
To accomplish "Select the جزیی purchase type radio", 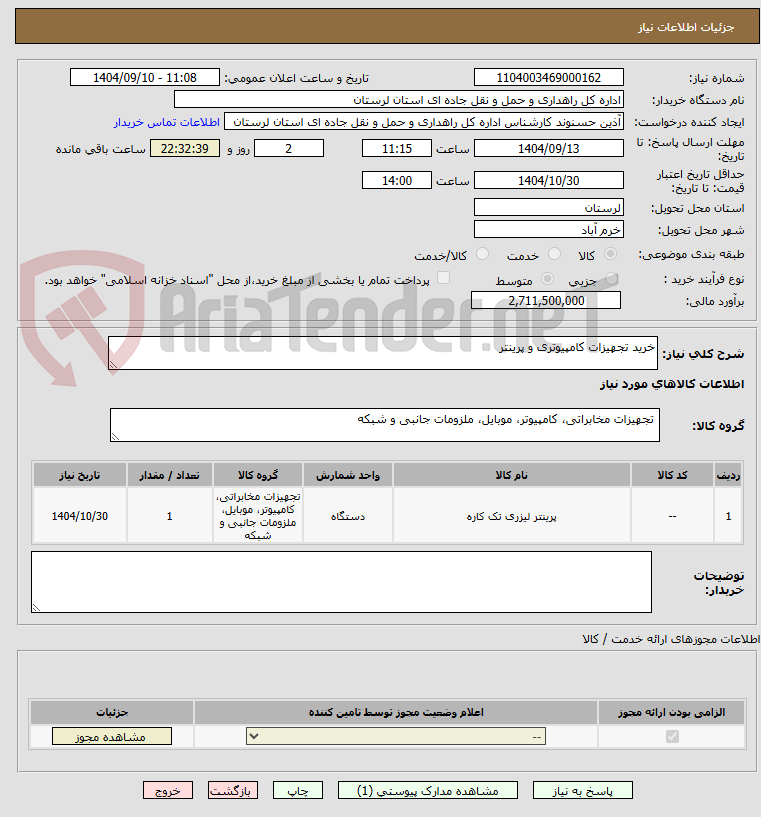I will click(612, 279).
